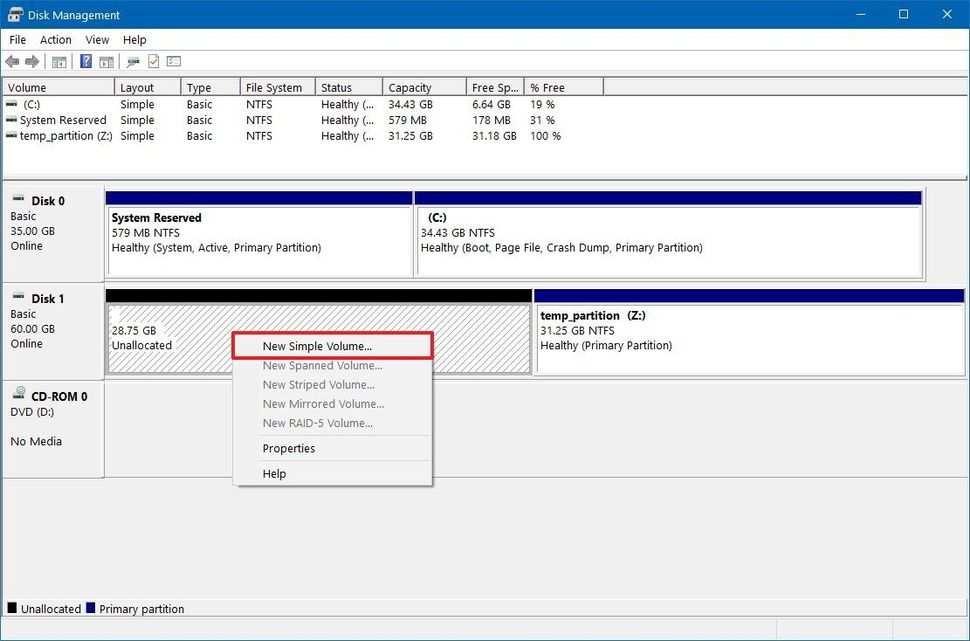The height and width of the screenshot is (641, 970).
Task: Click the list view toolbar icon
Action: pos(173,61)
